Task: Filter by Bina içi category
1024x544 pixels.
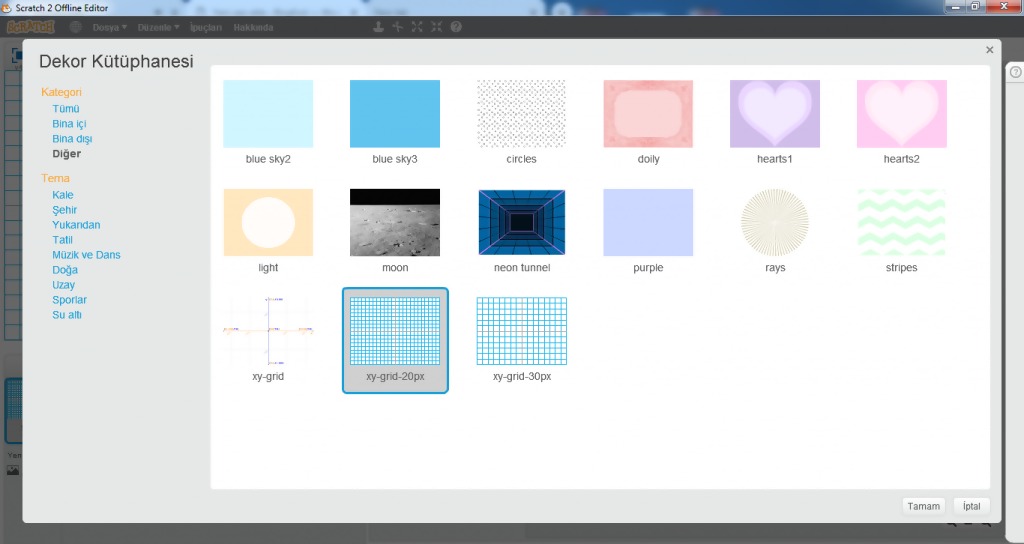Action: coord(69,123)
